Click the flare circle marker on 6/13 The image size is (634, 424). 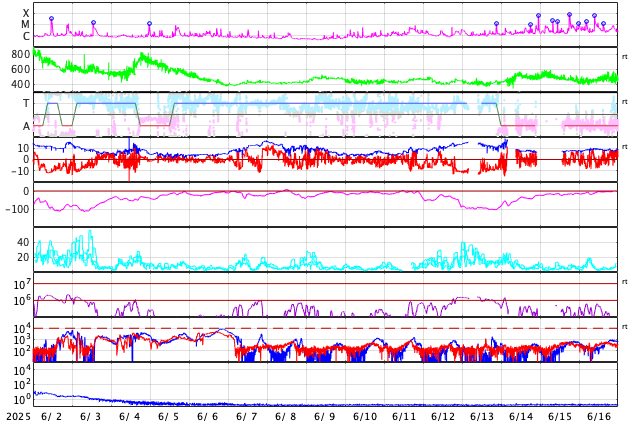(497, 23)
